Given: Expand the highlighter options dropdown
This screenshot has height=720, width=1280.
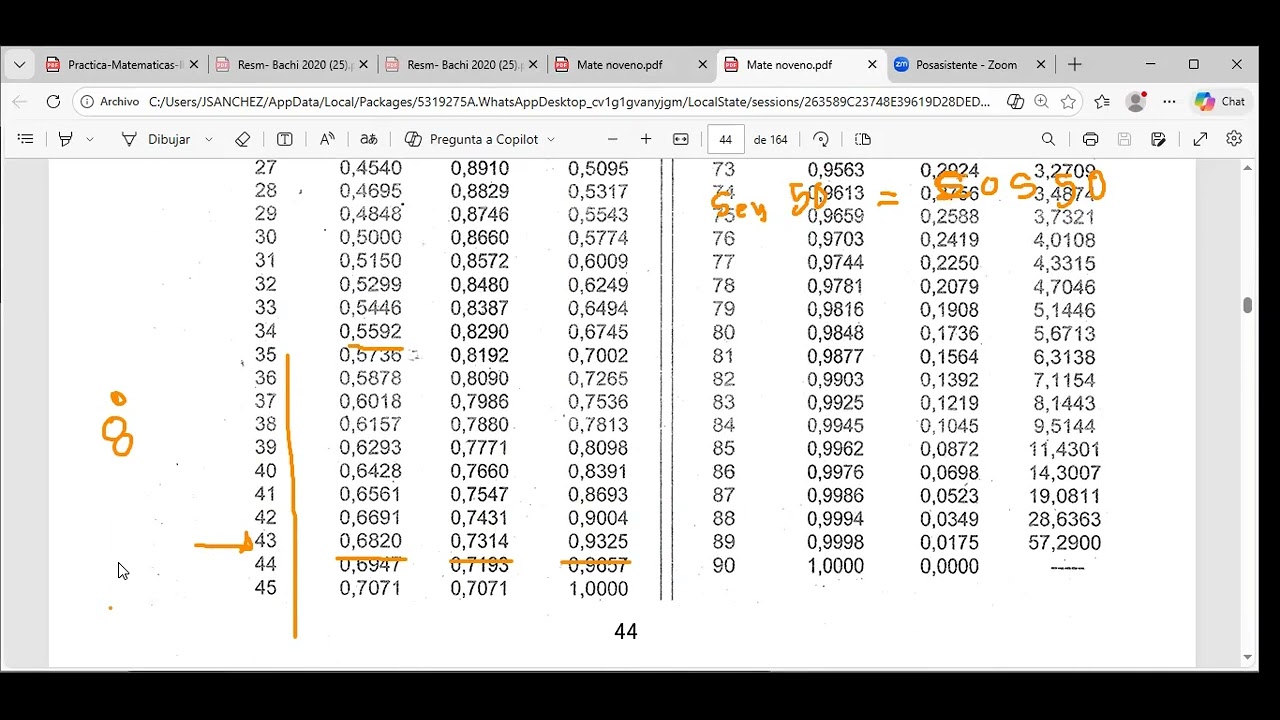Looking at the screenshot, I should pos(90,139).
